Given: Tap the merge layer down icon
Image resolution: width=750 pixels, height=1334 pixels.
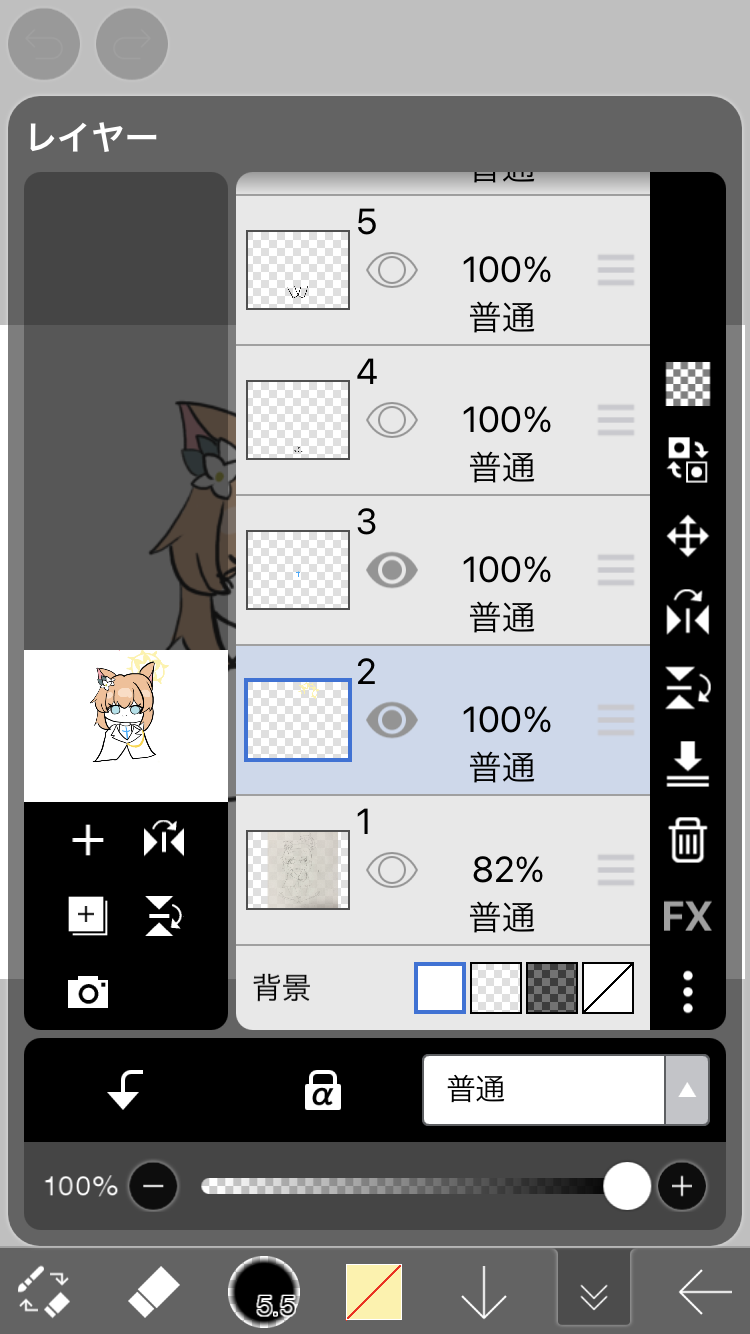Looking at the screenshot, I should pos(688,766).
